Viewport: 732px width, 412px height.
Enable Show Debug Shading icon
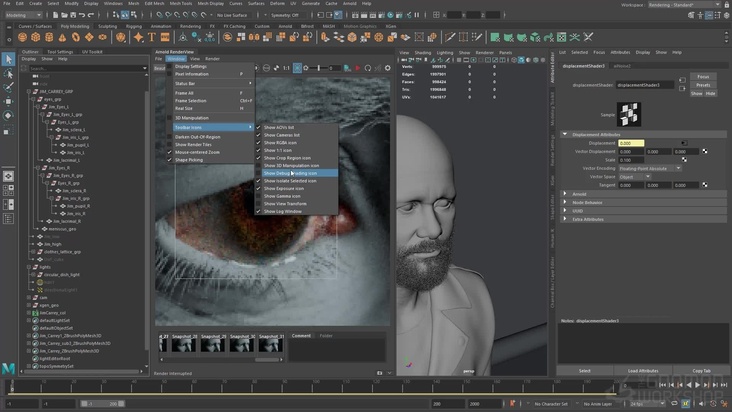[x=290, y=173]
